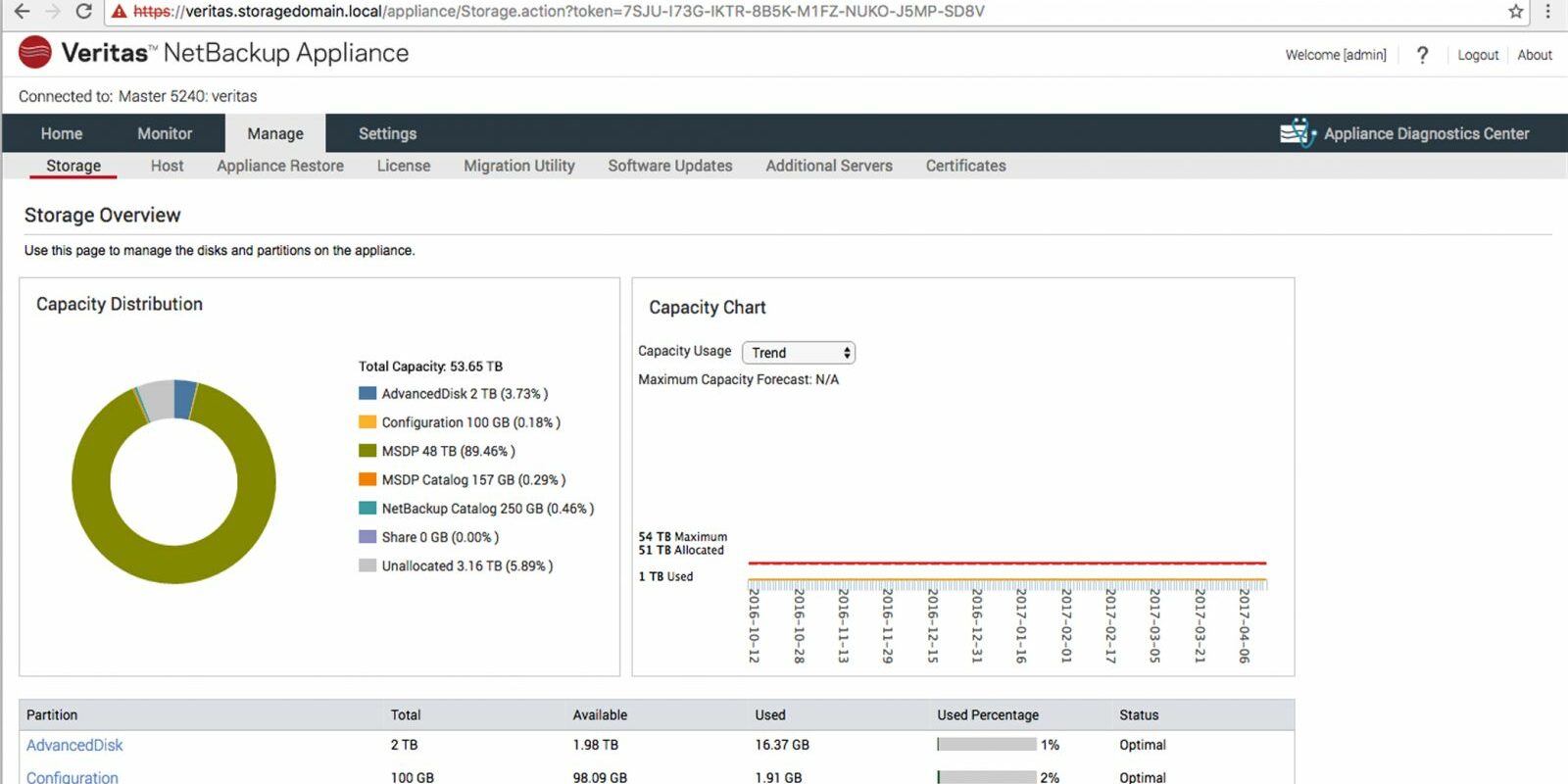1568x784 pixels.
Task: Open the AdvancedDisk partition link
Action: click(74, 745)
